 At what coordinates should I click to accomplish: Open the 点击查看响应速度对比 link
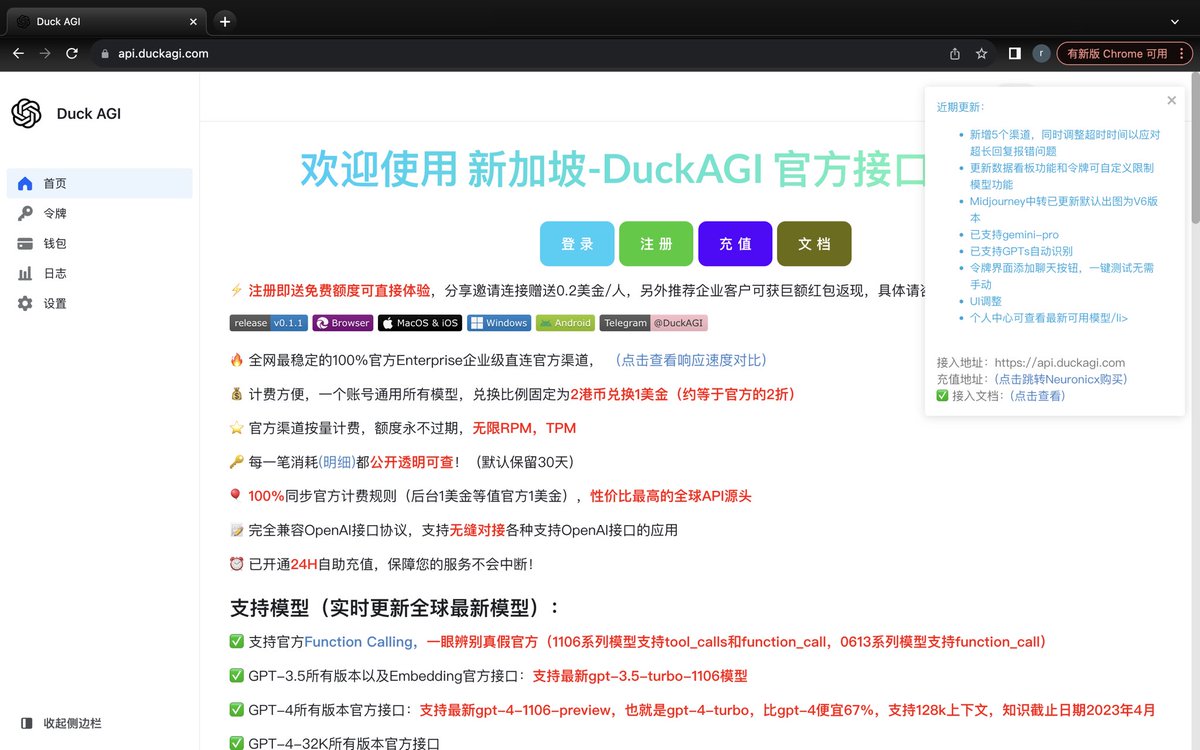coord(690,360)
